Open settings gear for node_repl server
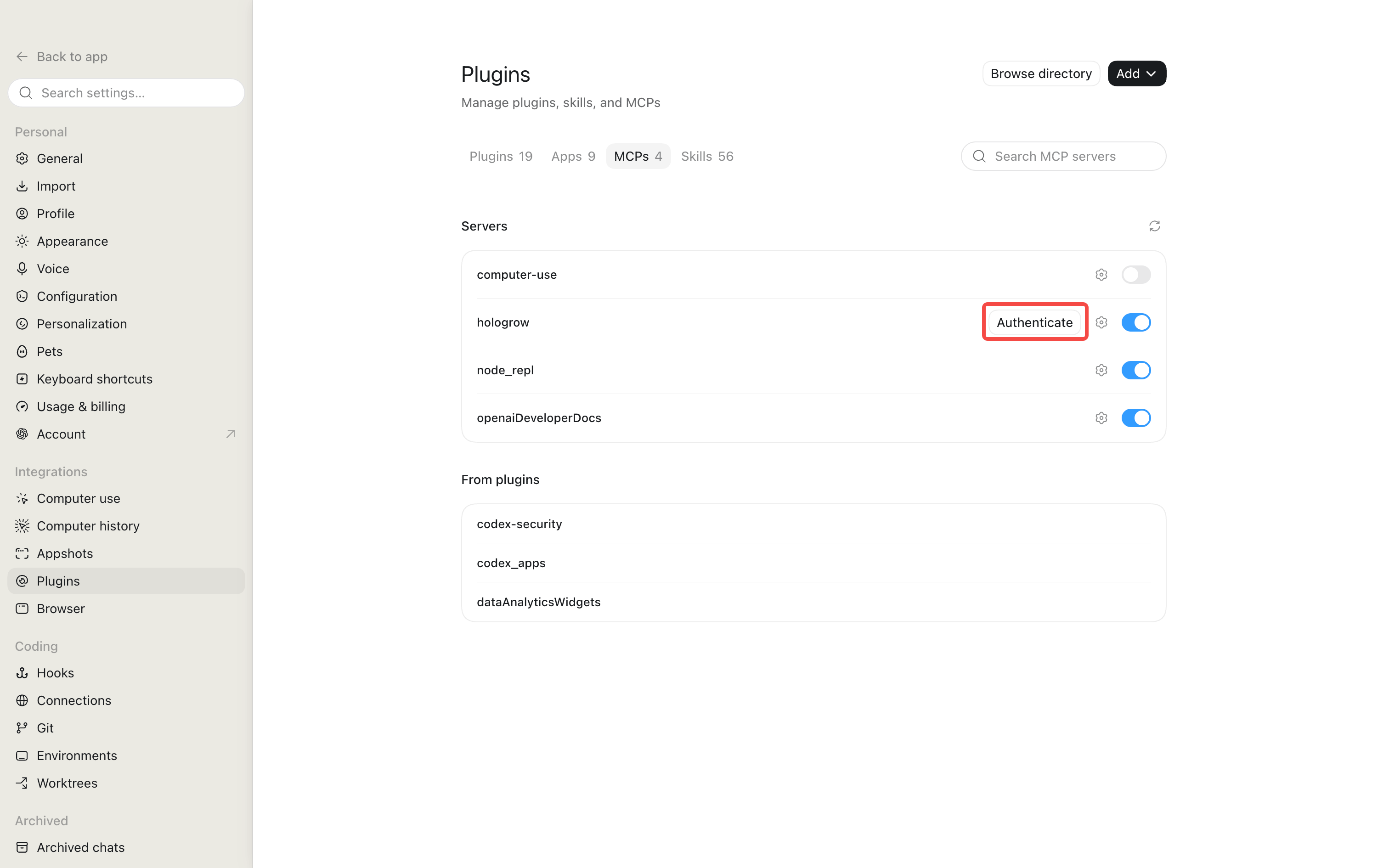This screenshot has height=868, width=1389. point(1101,370)
